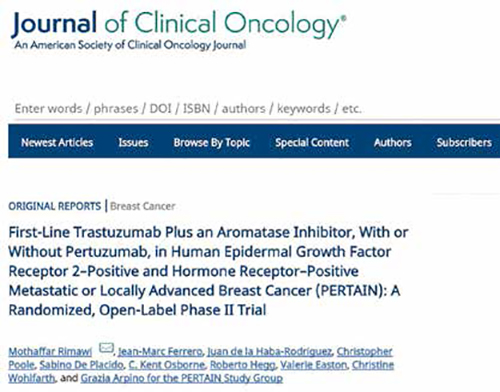Open author link Valerie Easton

[313, 365]
